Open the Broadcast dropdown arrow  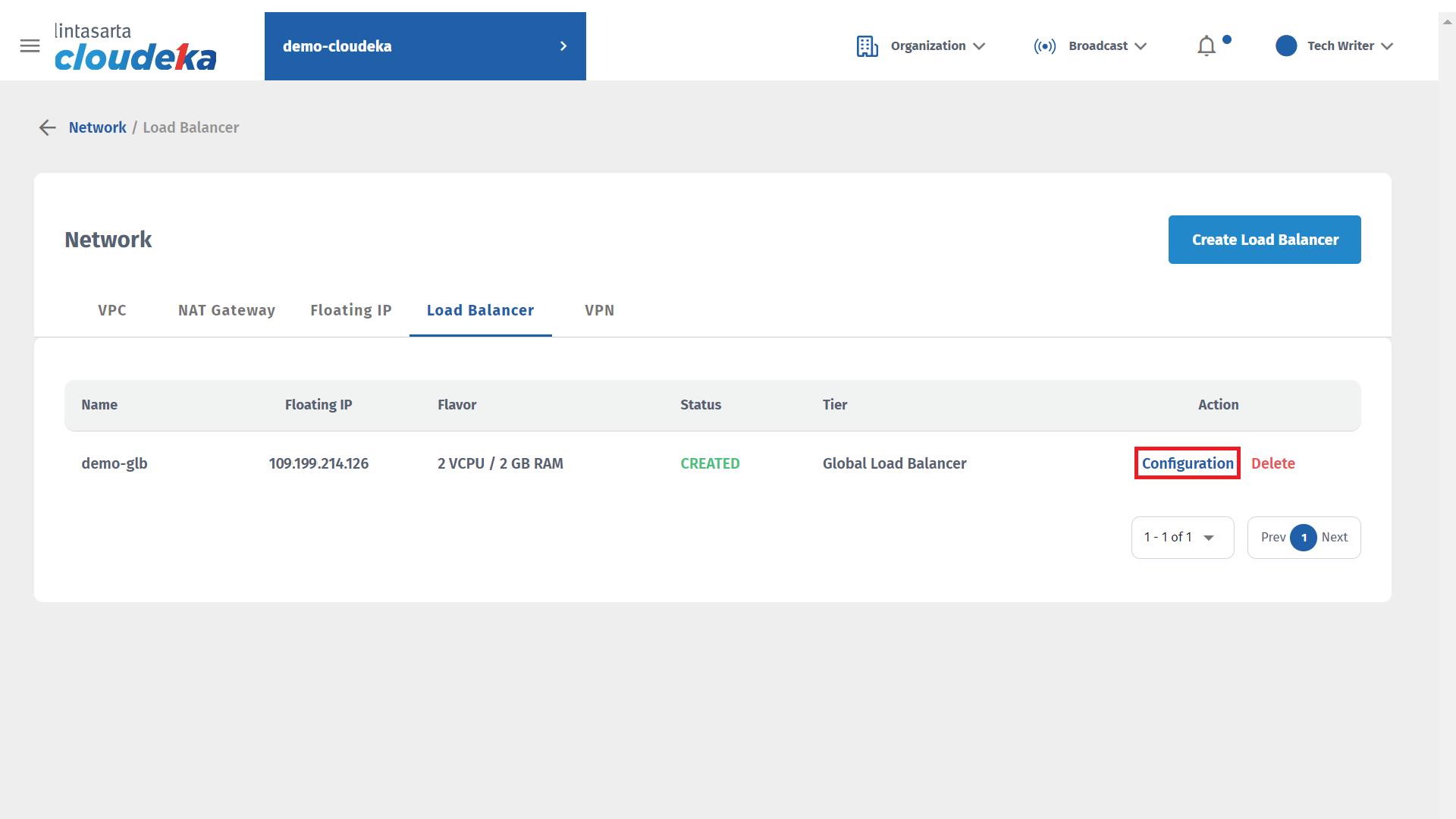1141,46
